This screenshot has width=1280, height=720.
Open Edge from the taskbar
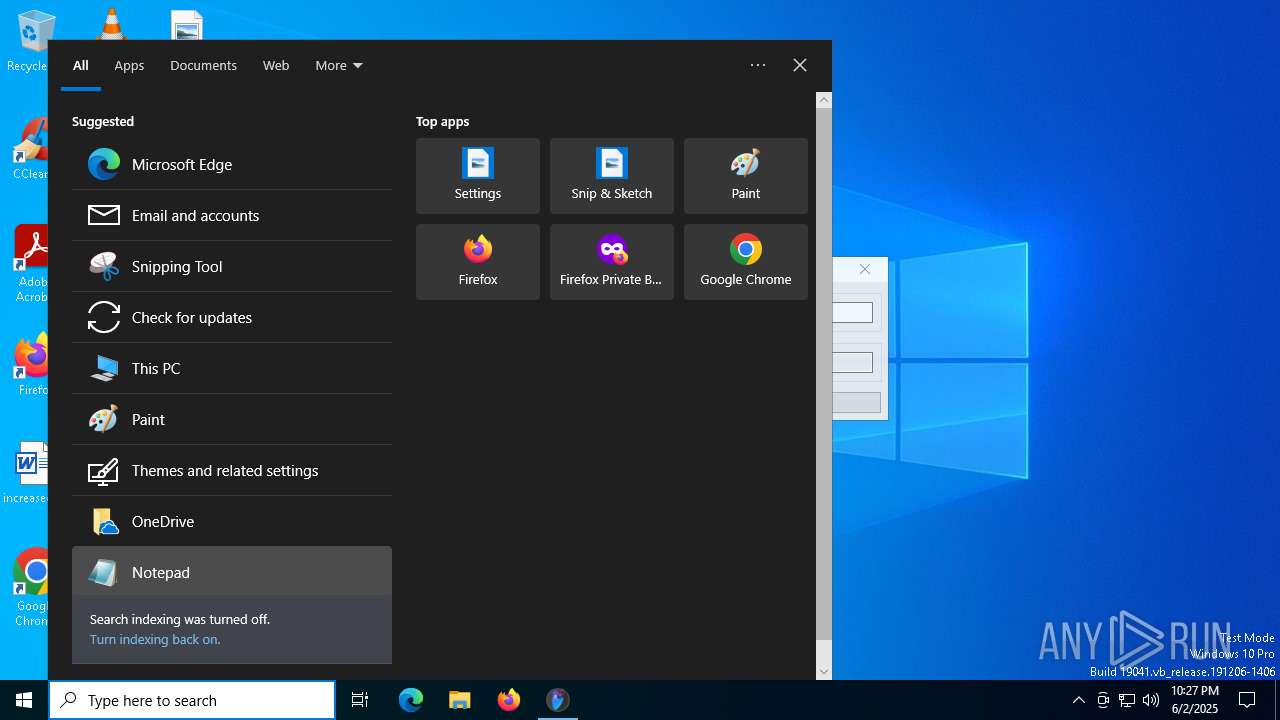[411, 700]
